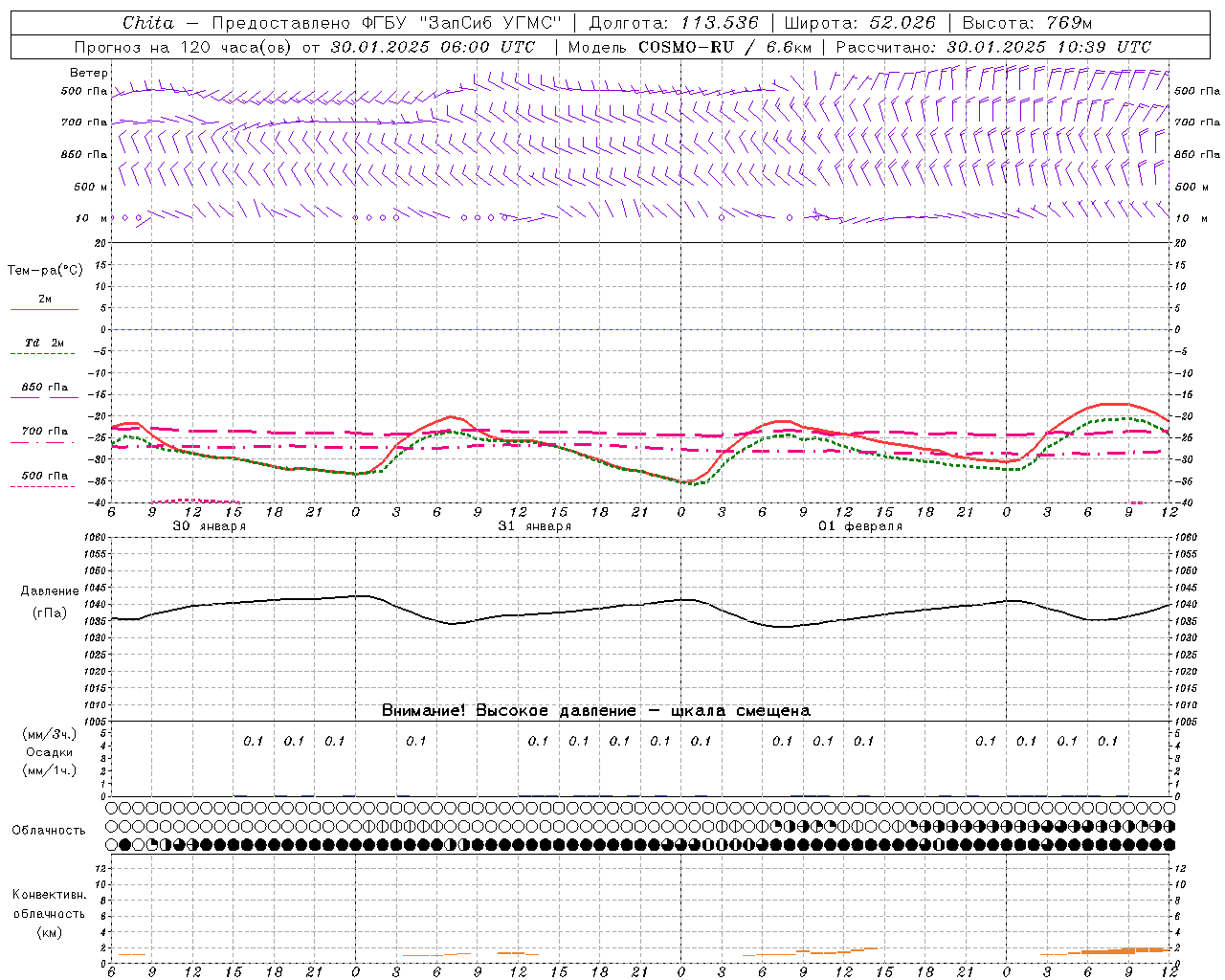The image size is (1225, 980).
Task: Click the Тем-ра(°C) axis title
Action: point(45,271)
